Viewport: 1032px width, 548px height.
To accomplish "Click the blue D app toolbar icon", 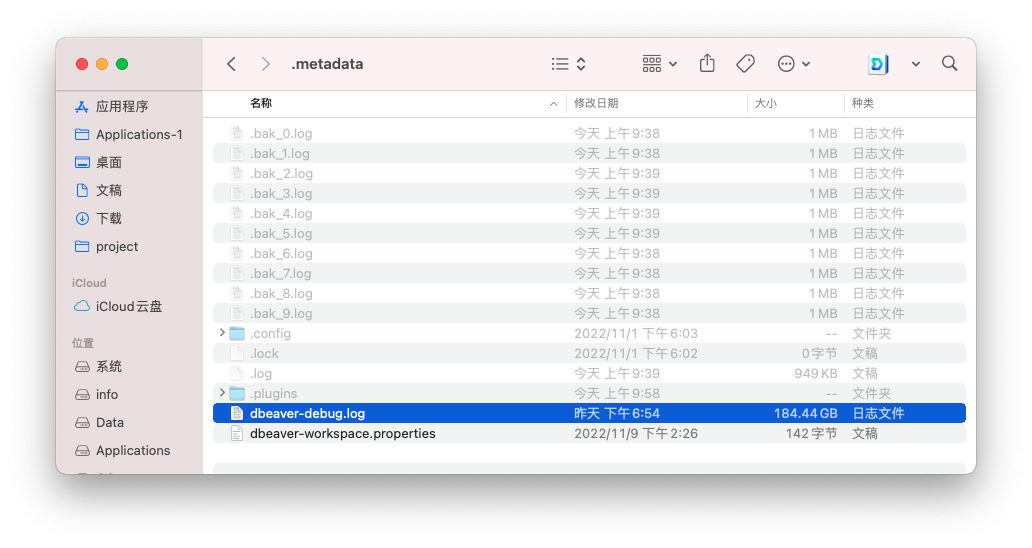I will point(879,64).
